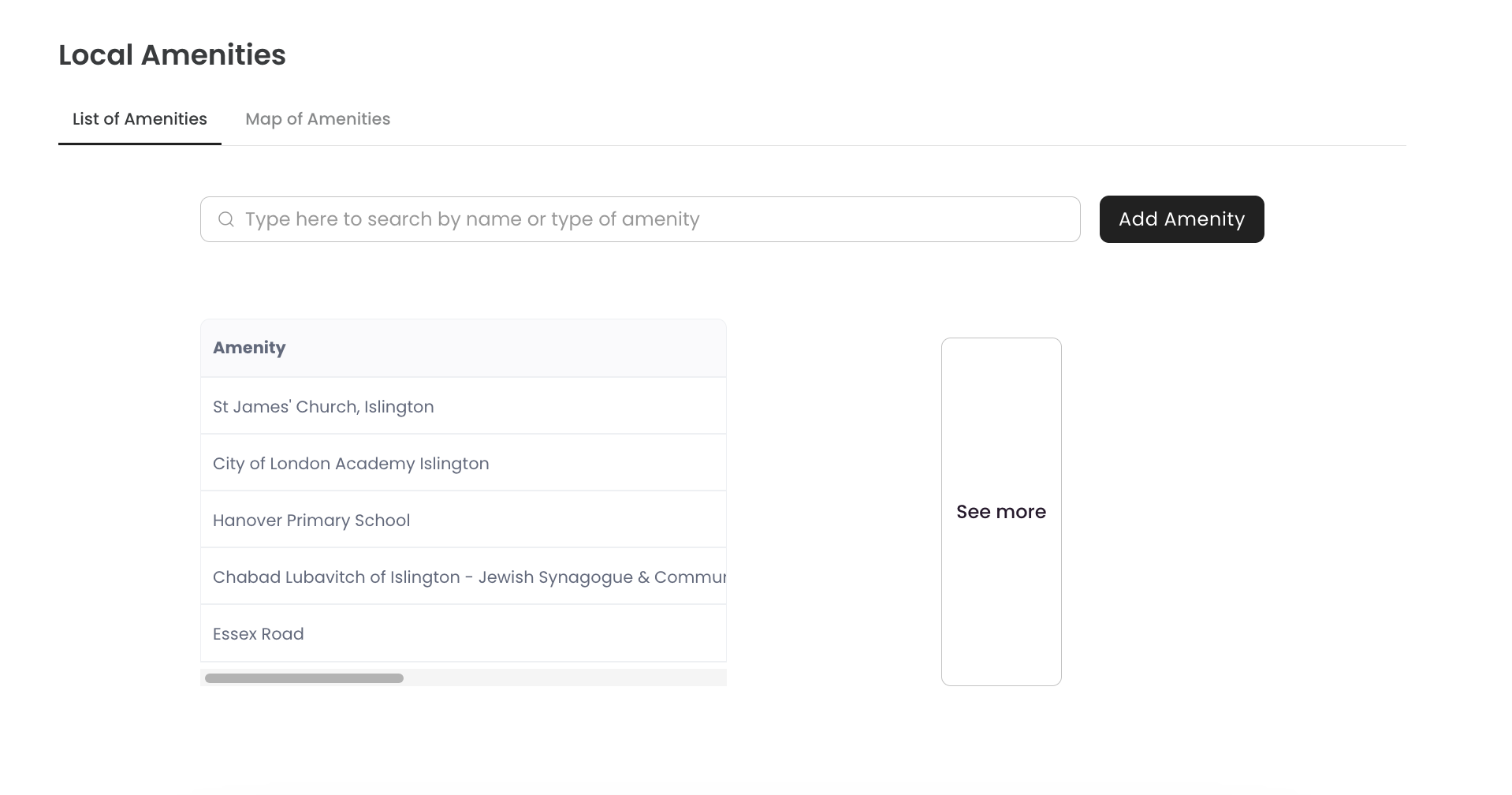Click the scrollbar track right of thumb
Screen dimensions: 1512x795
pyautogui.click(x=564, y=678)
